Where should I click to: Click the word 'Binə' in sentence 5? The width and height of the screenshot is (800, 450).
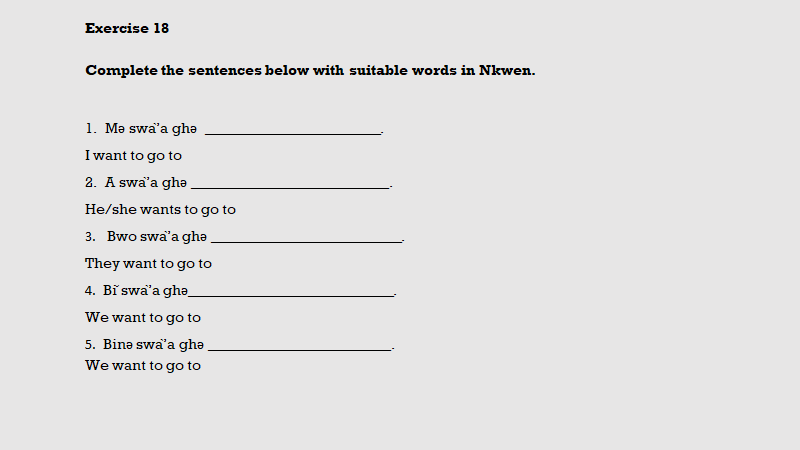coord(117,345)
